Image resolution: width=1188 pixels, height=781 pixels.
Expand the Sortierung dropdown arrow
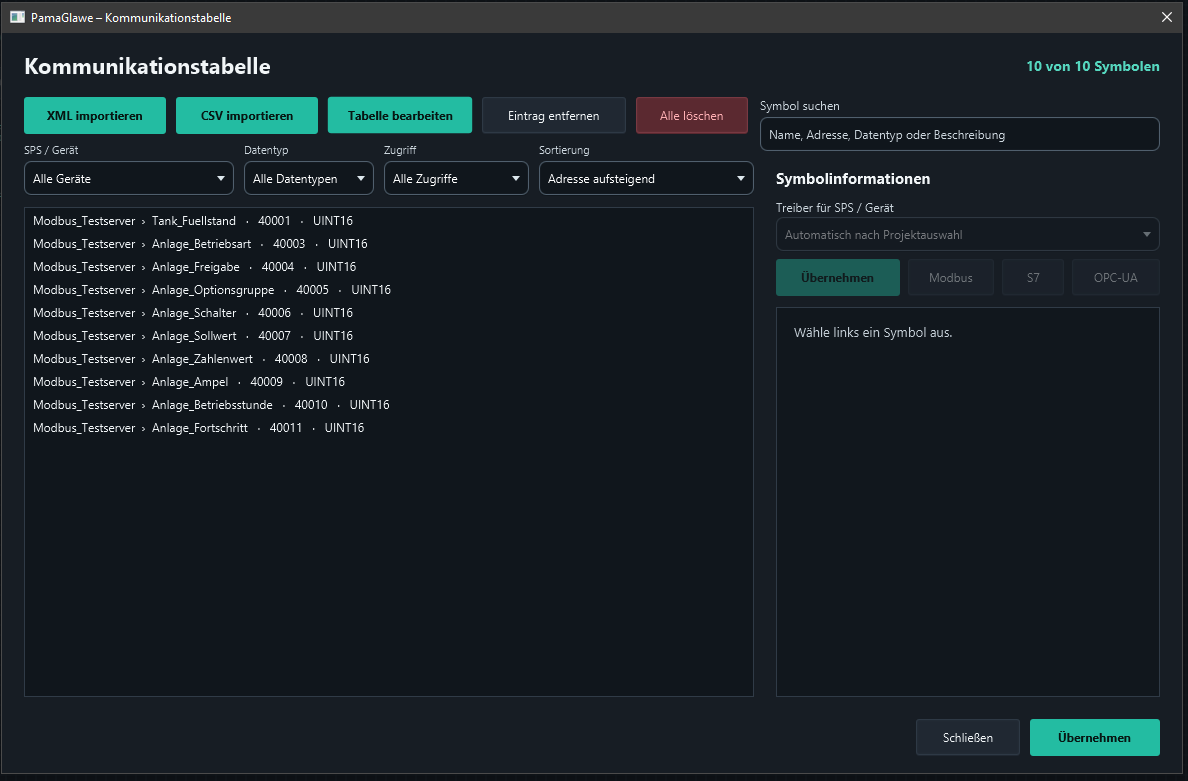(740, 179)
